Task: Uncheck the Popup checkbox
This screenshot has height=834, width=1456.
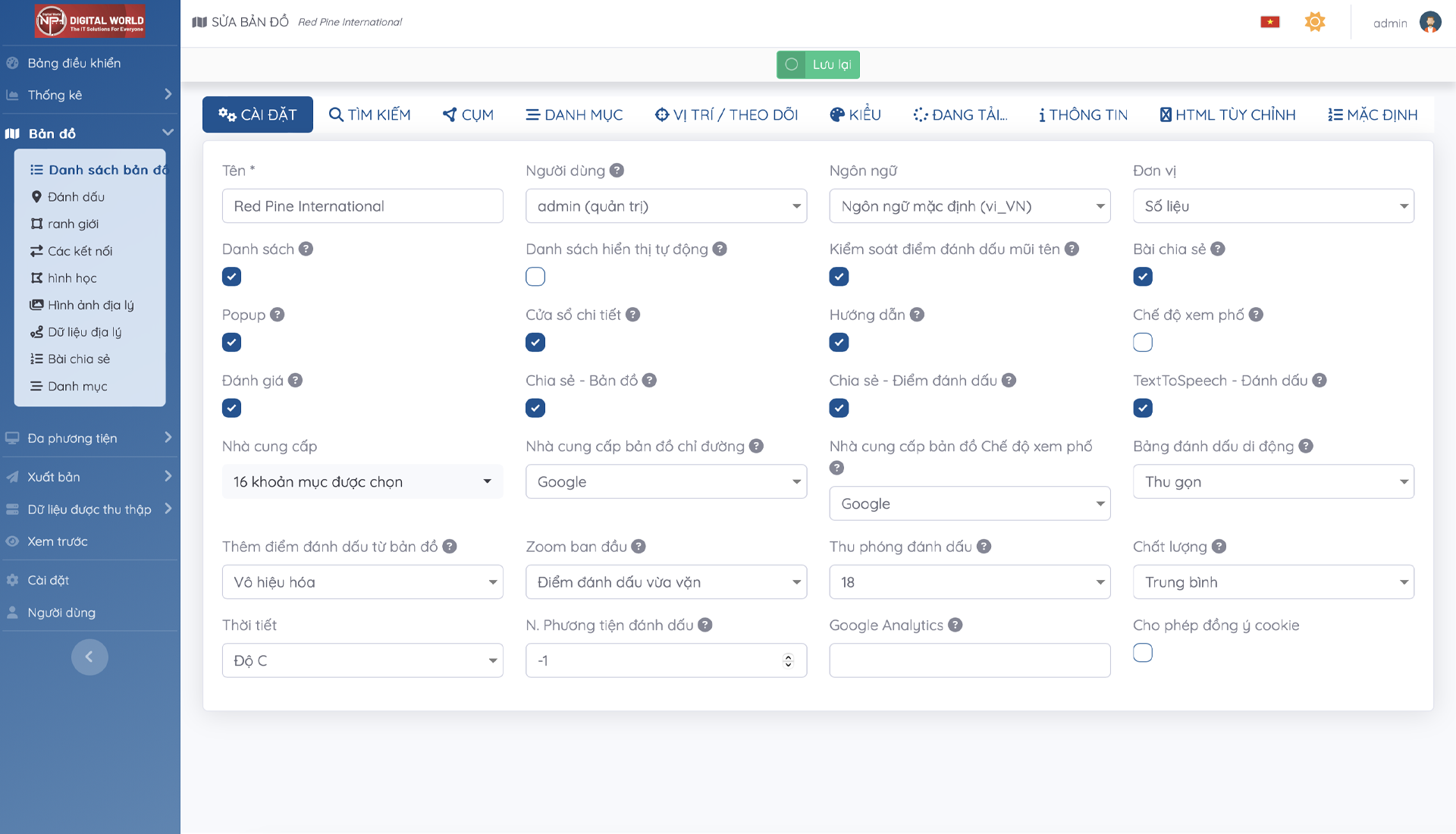Action: [232, 343]
